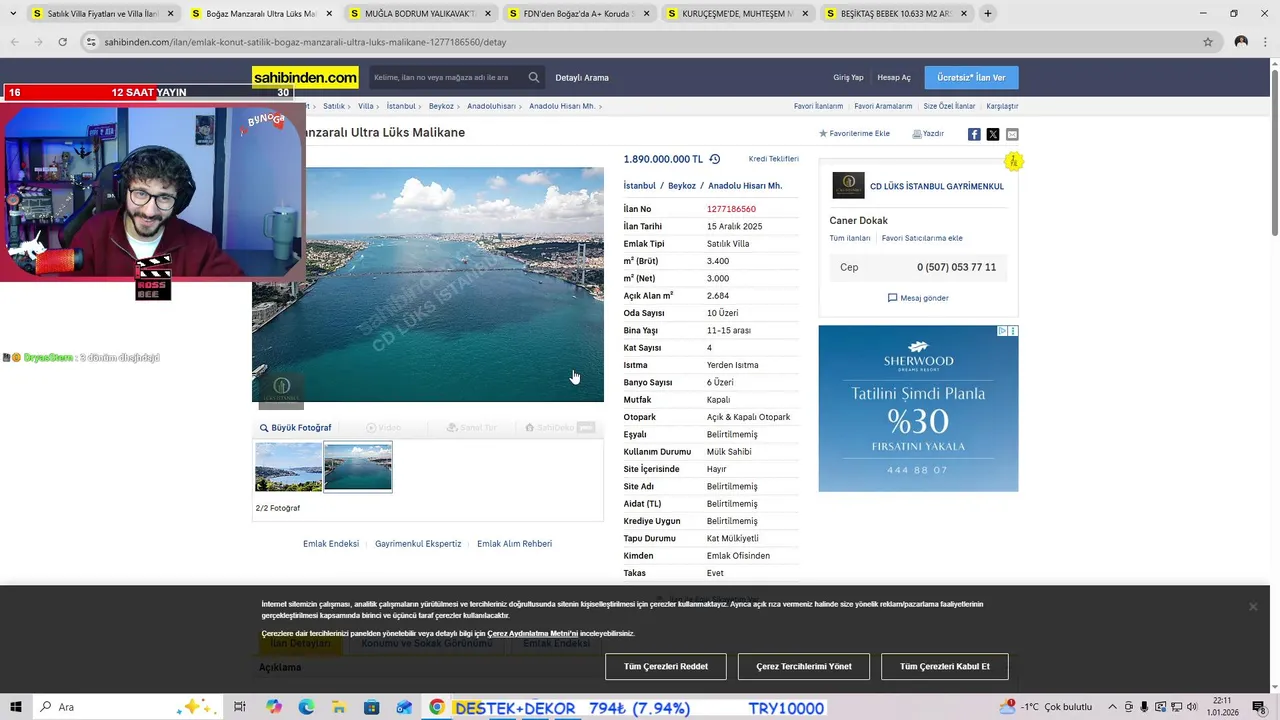Click the price history clock icon
The image size is (1280, 720).
[715, 159]
